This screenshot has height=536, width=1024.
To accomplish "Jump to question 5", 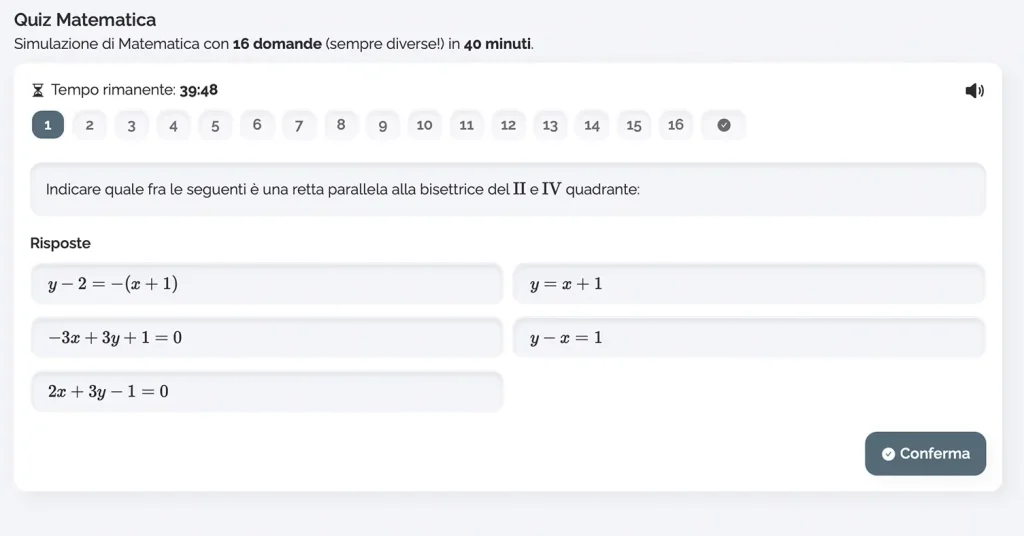I will click(x=215, y=125).
